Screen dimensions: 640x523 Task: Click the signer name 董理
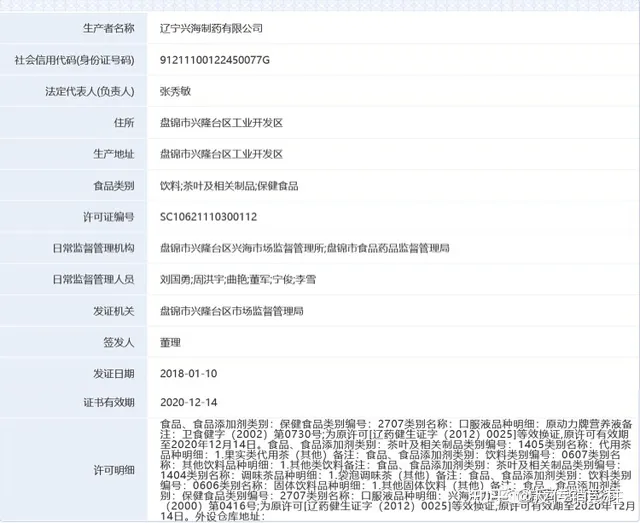[x=173, y=343]
